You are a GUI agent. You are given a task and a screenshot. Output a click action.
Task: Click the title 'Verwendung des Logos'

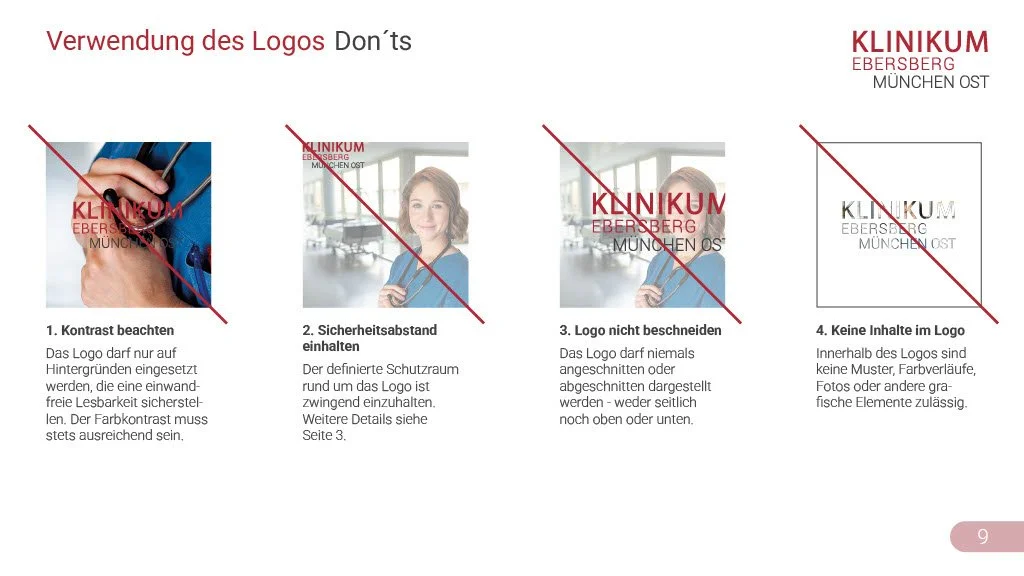[x=185, y=41]
